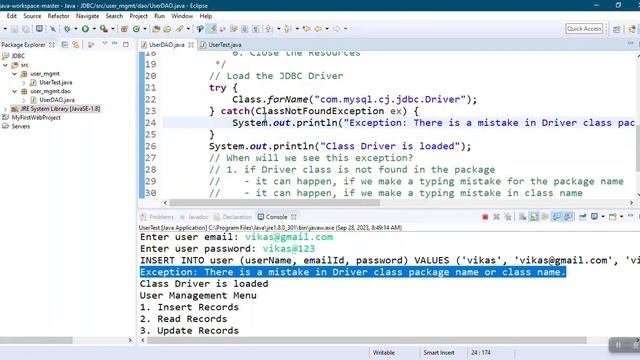Viewport: 640px width, 360px height.
Task: Select the Servers project
Action: (x=20, y=127)
